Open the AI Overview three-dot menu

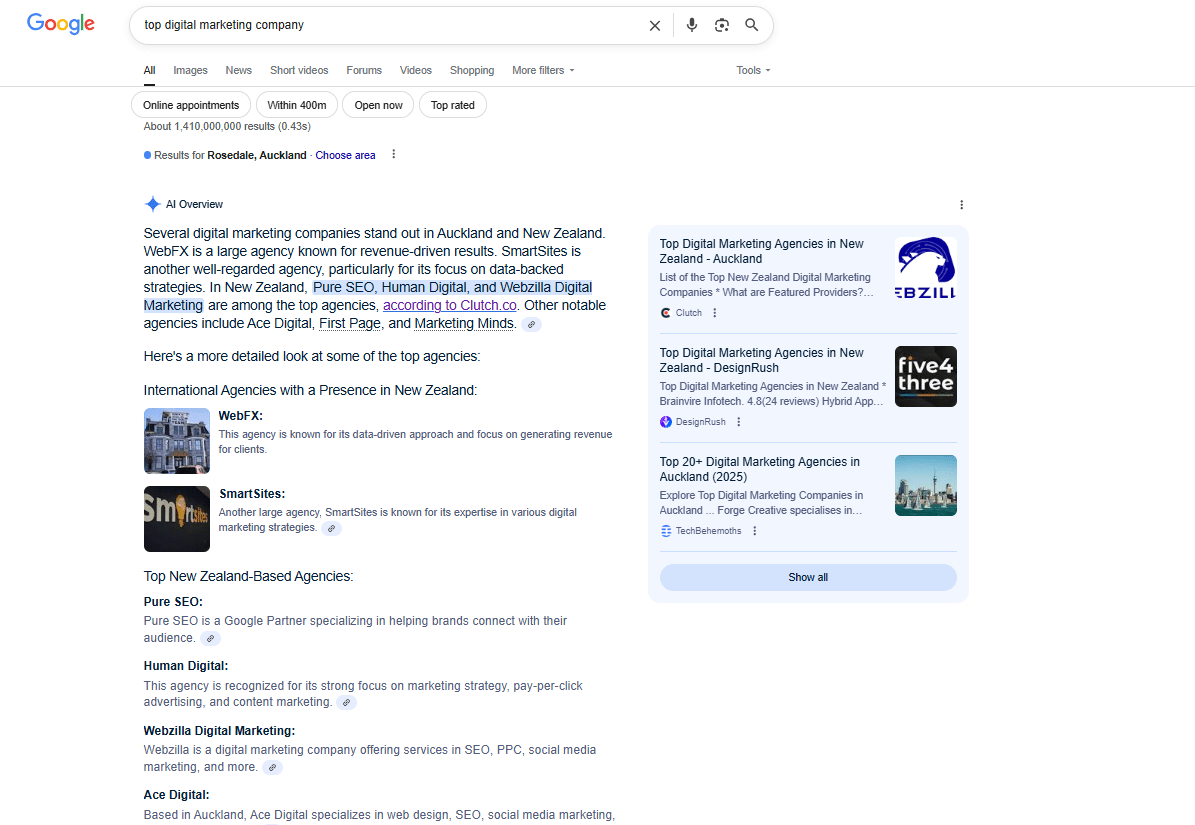pyautogui.click(x=961, y=205)
